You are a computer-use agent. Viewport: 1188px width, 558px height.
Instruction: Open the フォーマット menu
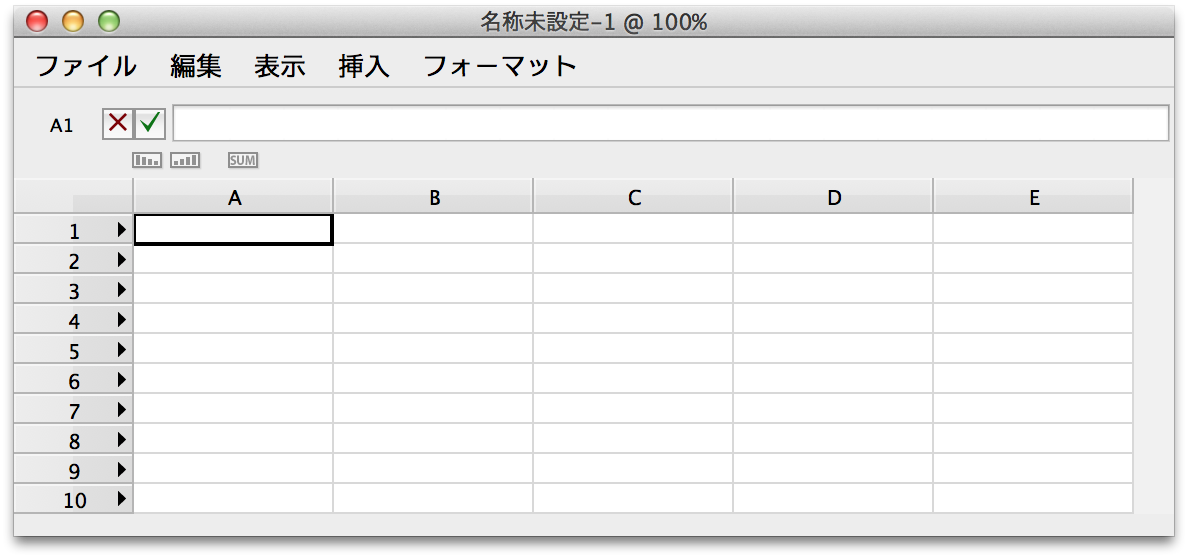[x=500, y=67]
